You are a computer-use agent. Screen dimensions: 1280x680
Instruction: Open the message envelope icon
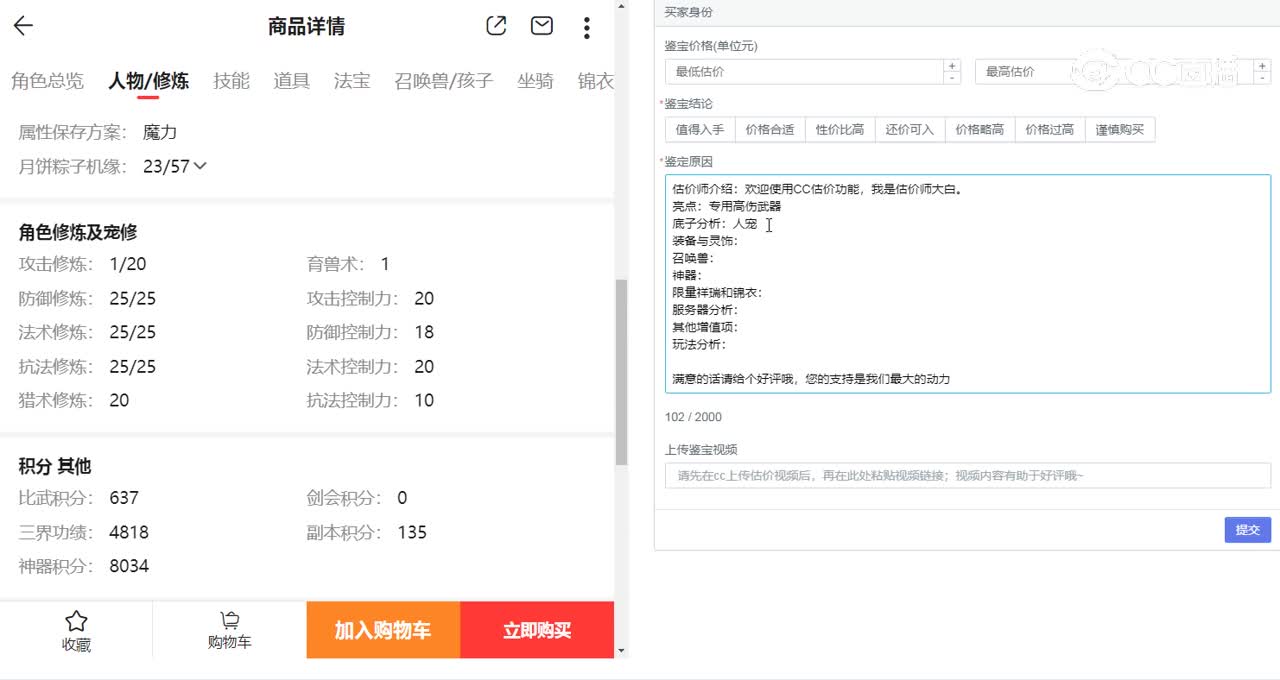541,27
